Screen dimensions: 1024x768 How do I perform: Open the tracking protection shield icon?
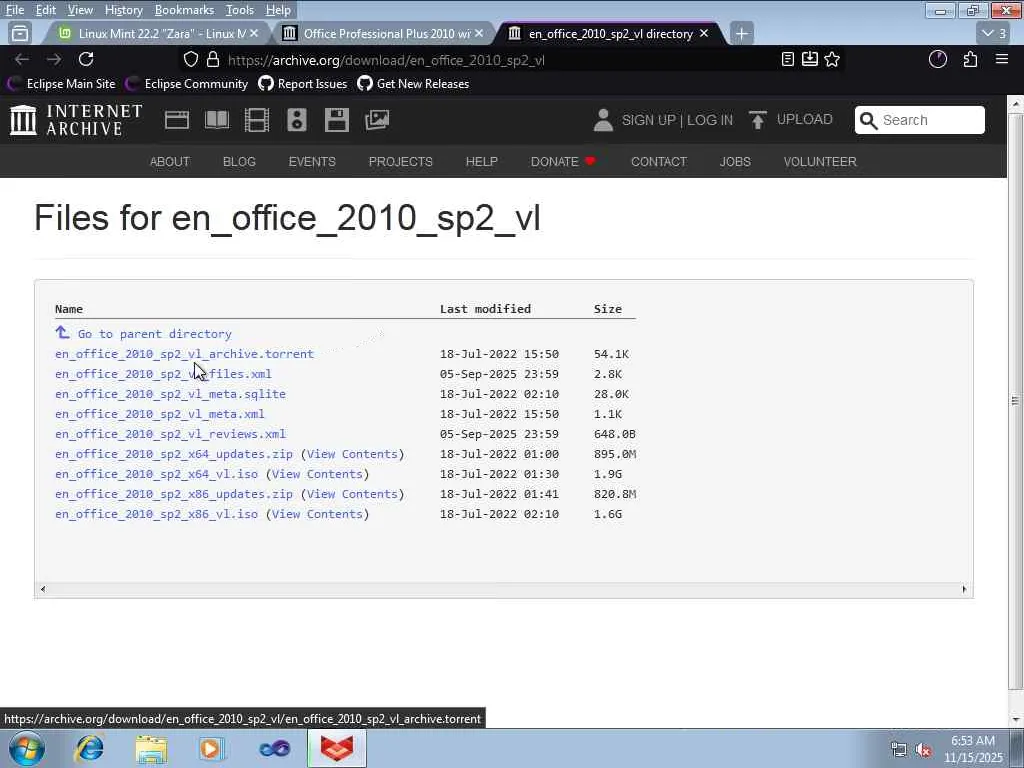click(191, 59)
